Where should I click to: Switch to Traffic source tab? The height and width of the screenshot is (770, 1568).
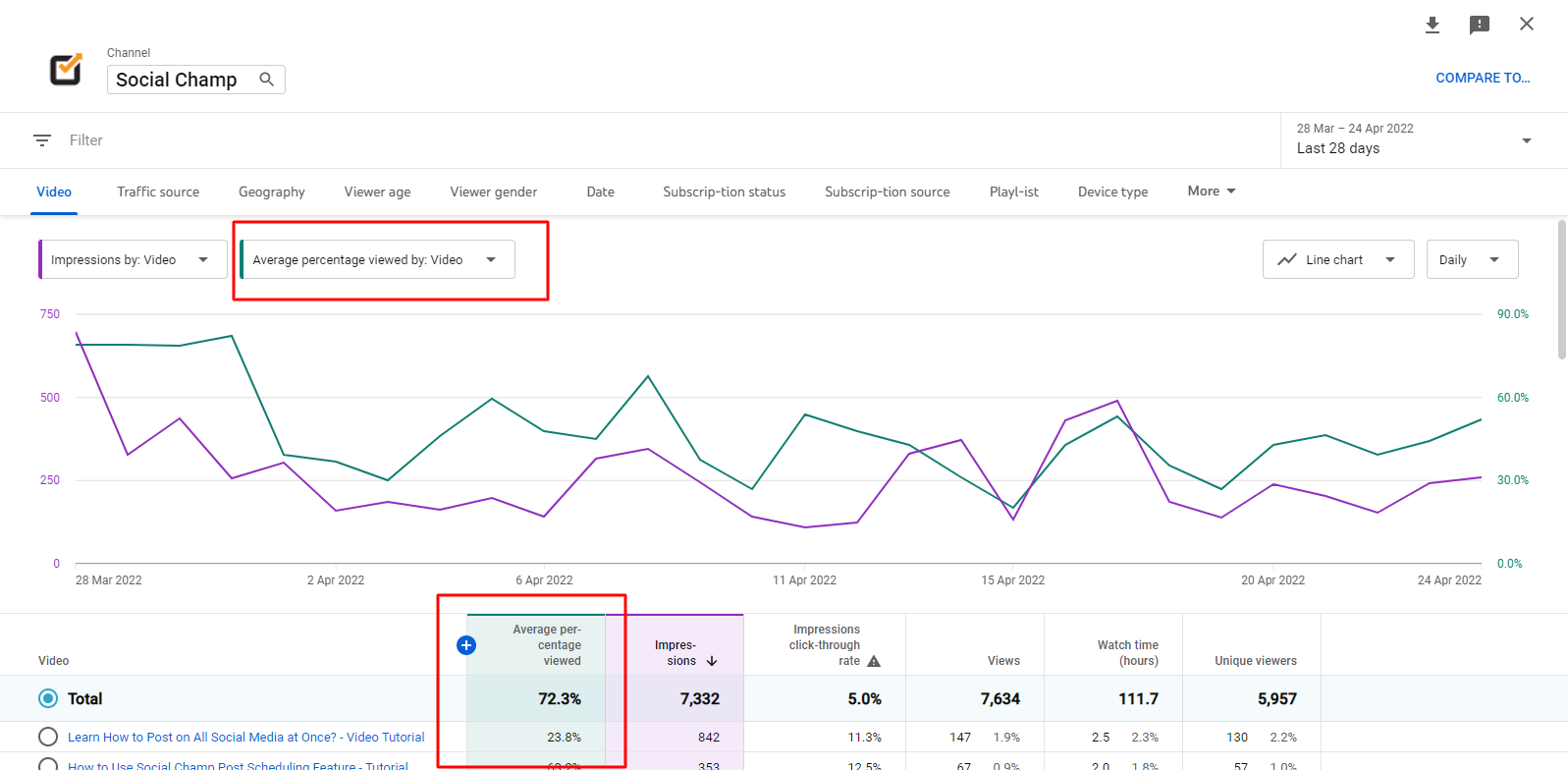pyautogui.click(x=158, y=192)
